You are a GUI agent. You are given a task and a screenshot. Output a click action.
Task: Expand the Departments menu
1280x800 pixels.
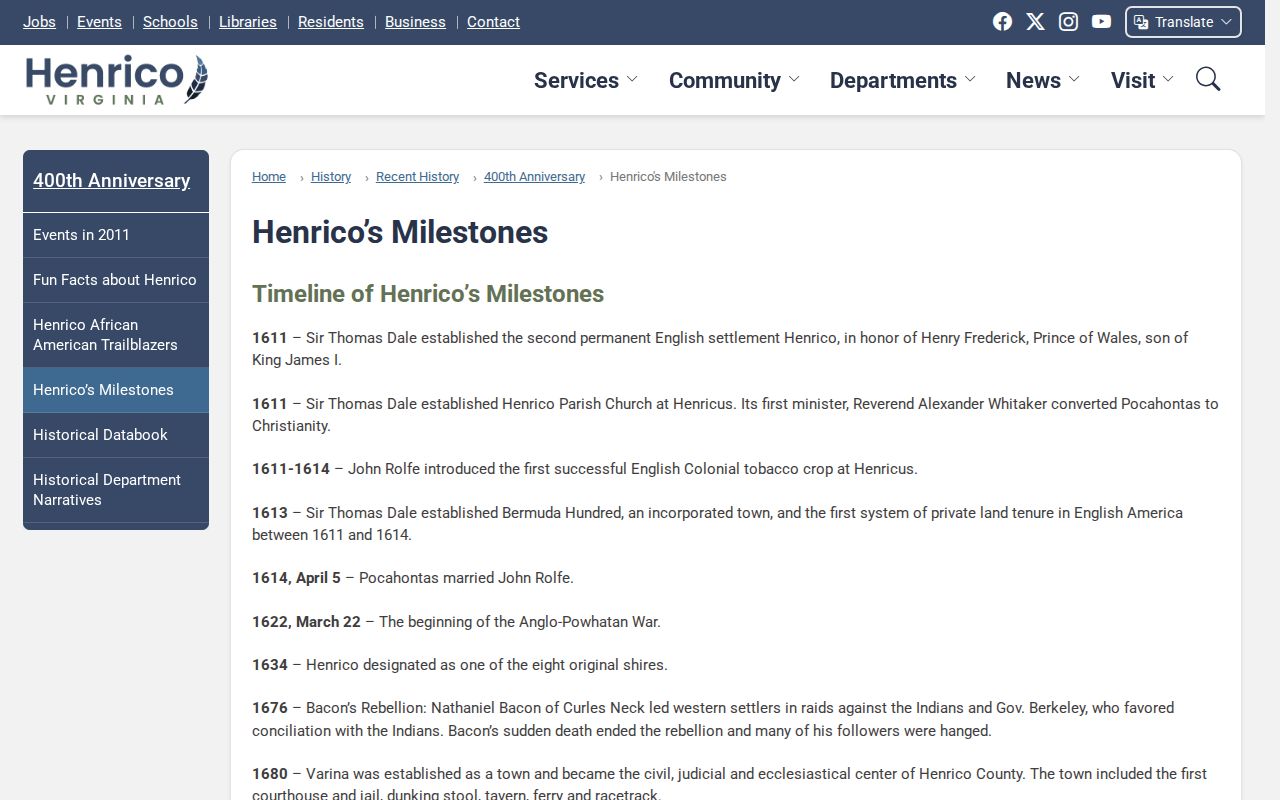902,80
